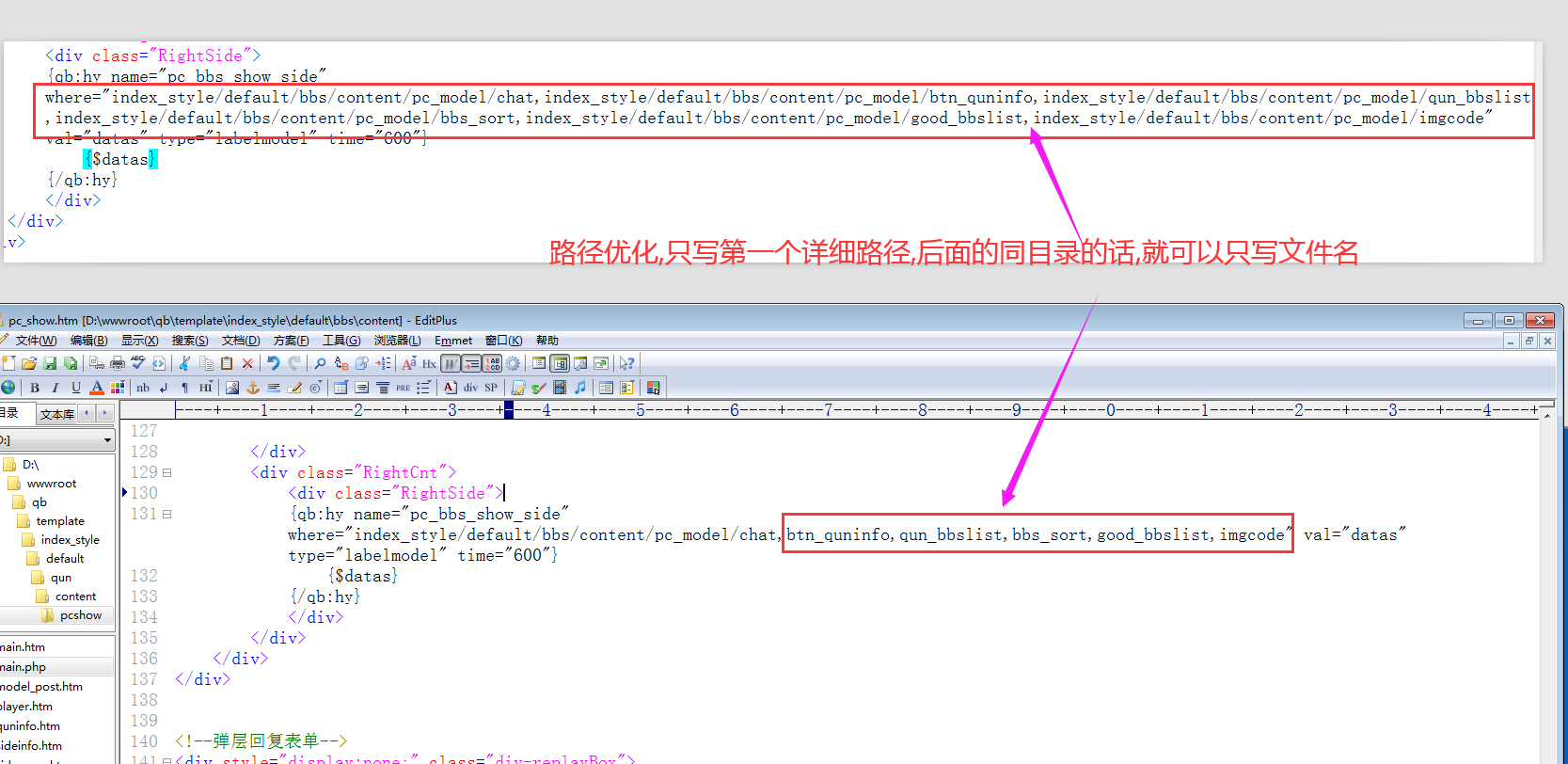Toggle word wrap W button
The height and width of the screenshot is (764, 1568).
(451, 363)
